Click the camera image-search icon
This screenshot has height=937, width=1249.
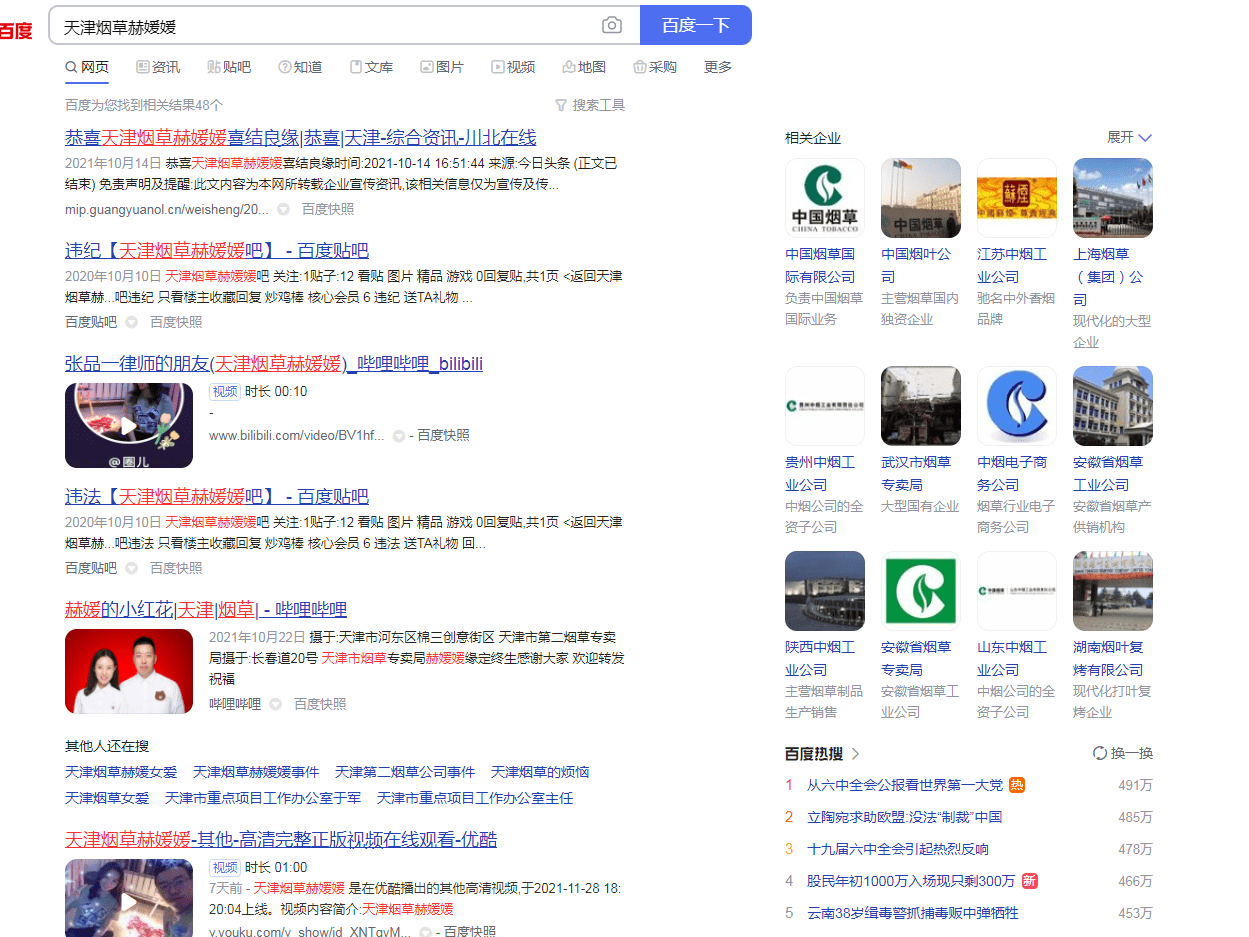(x=611, y=25)
